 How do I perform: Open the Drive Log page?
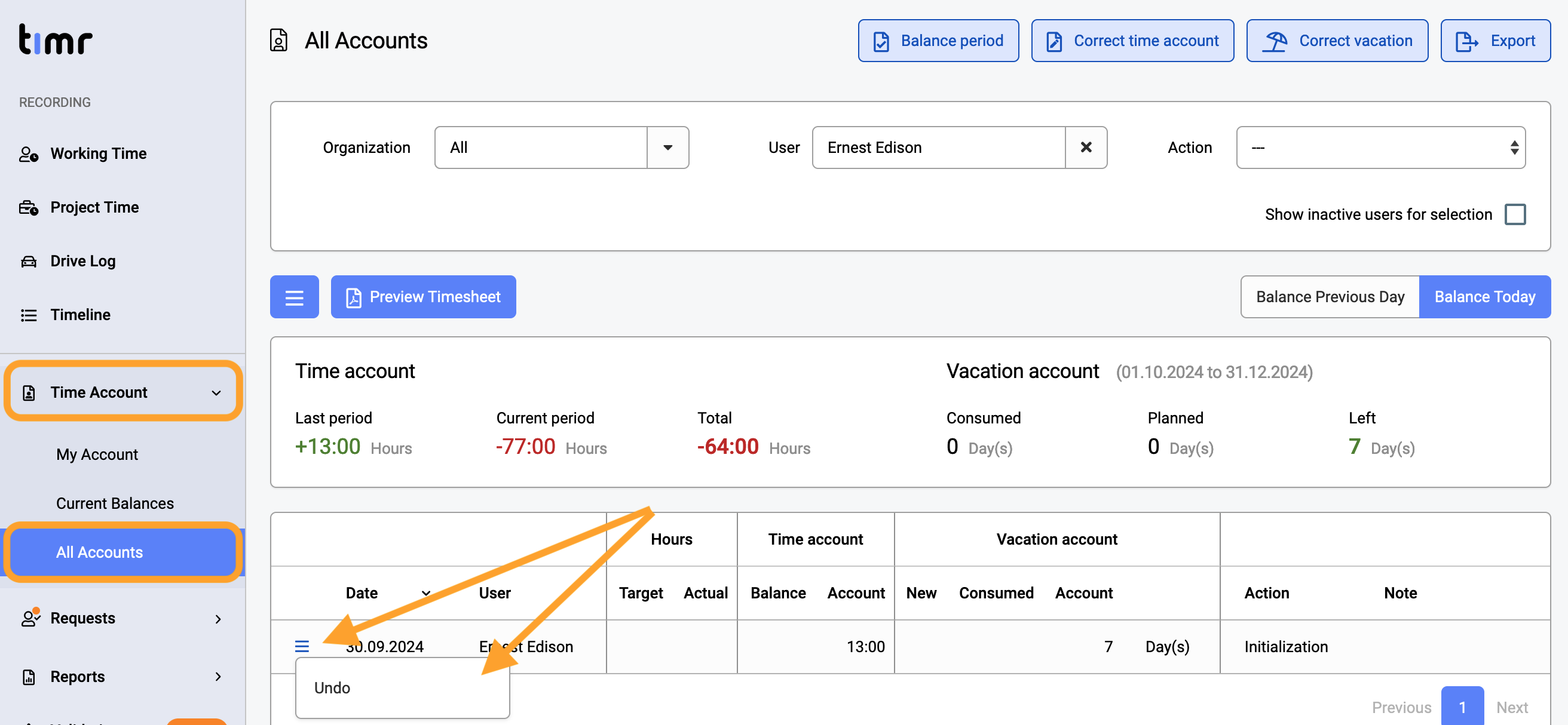[83, 261]
